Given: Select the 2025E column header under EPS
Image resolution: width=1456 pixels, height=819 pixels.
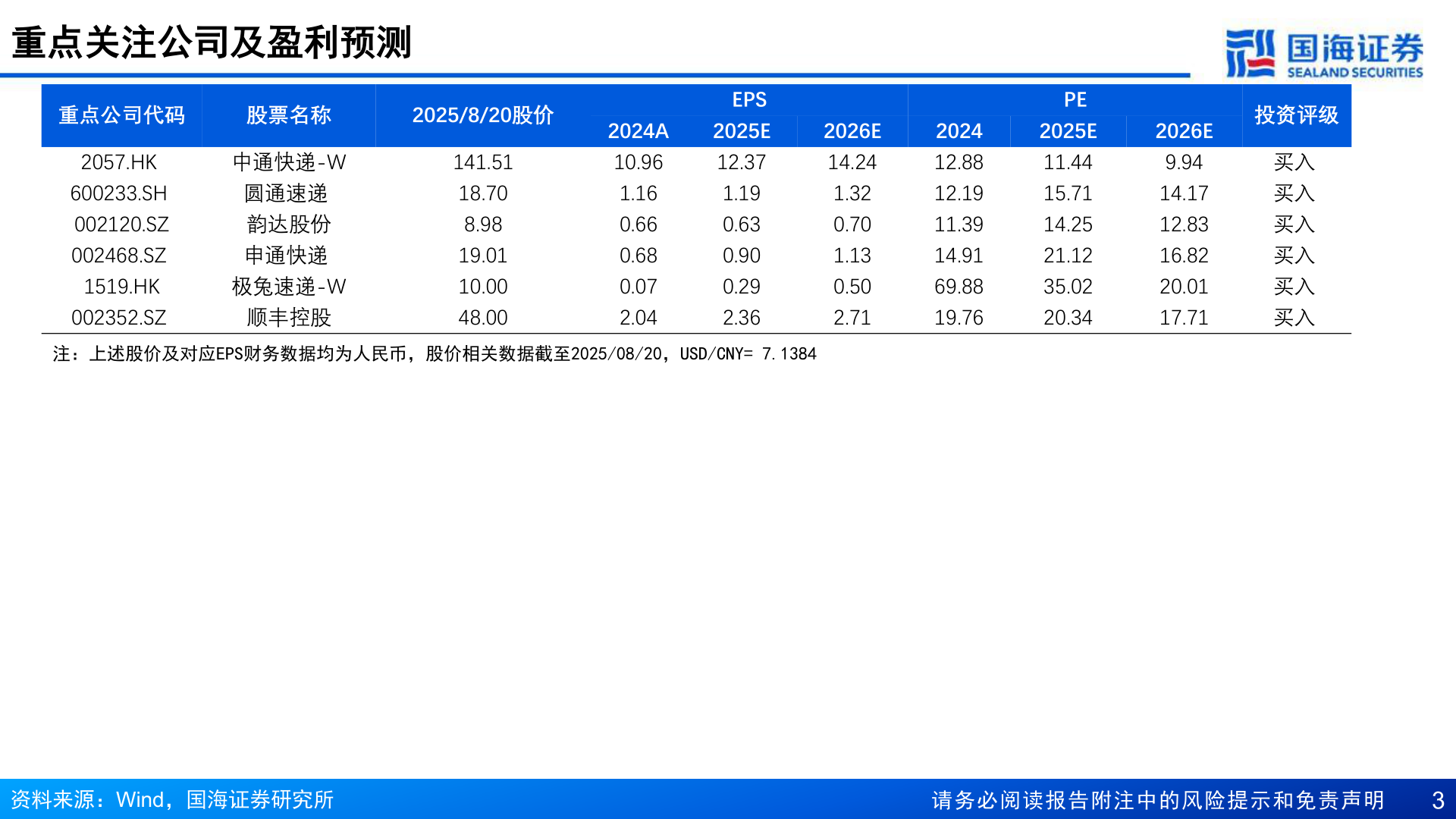Looking at the screenshot, I should (x=744, y=130).
